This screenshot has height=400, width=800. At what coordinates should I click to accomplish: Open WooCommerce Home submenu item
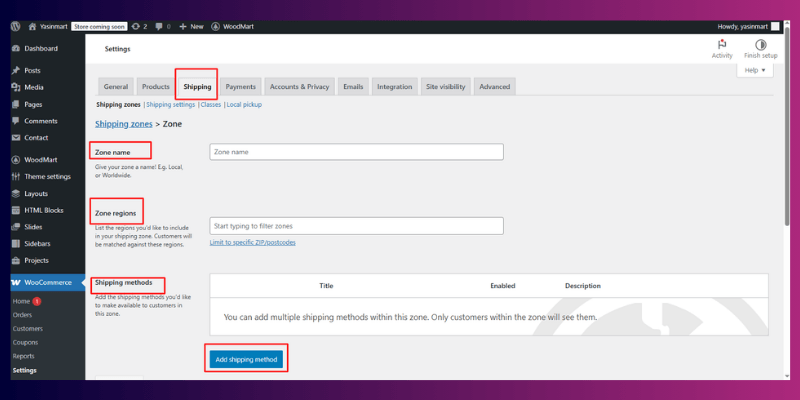[21, 302]
